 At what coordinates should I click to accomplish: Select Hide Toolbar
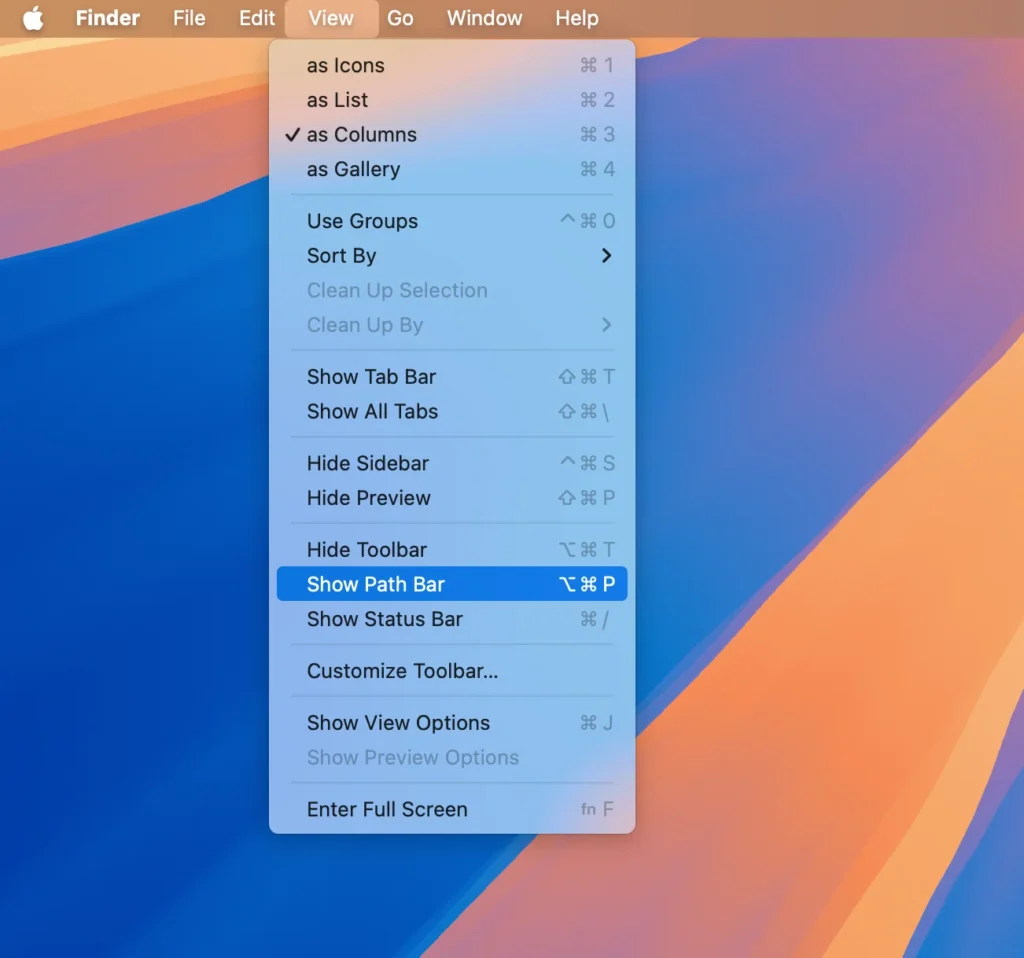tap(452, 550)
